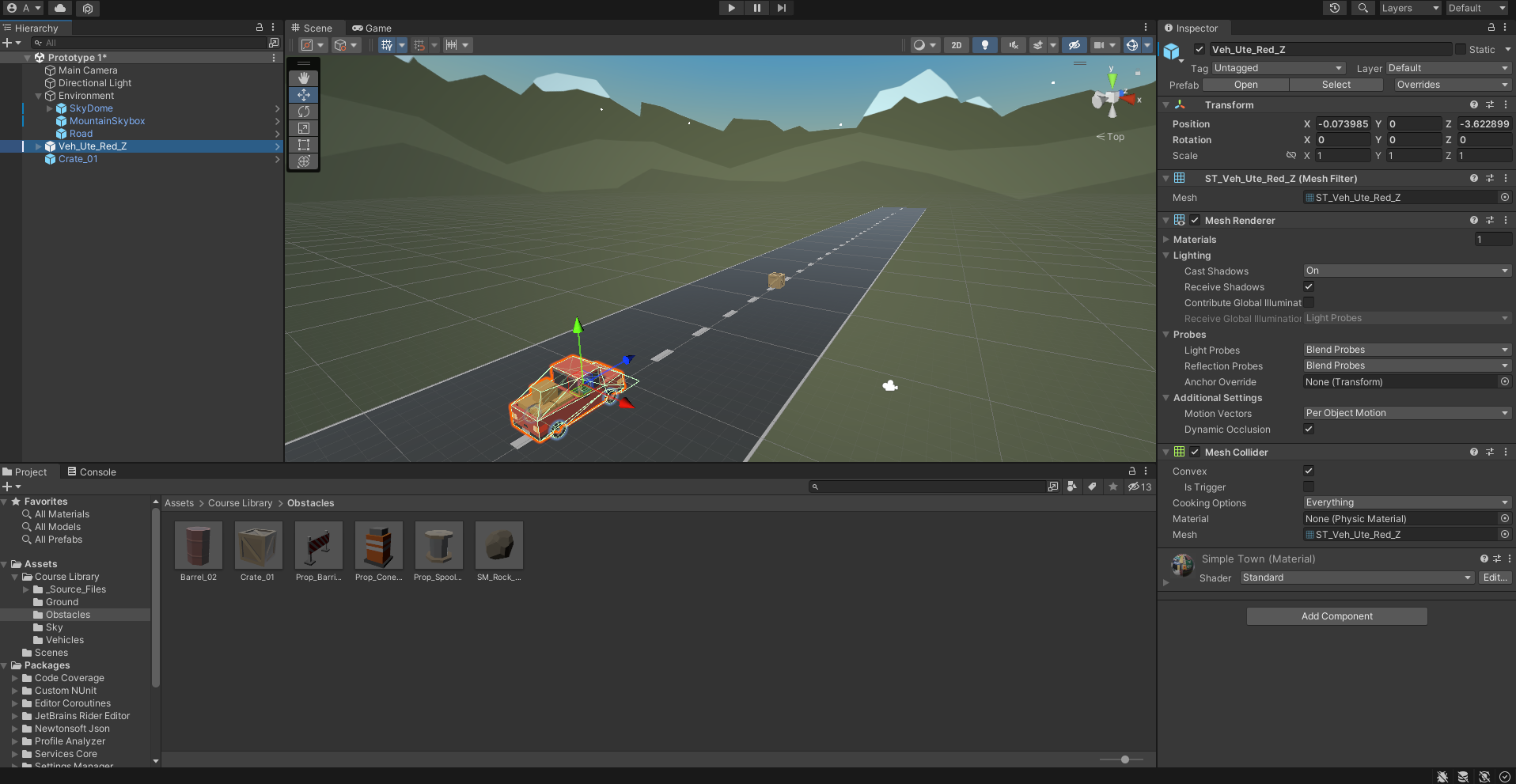The width and height of the screenshot is (1516, 784).
Task: Click the prefab Open button
Action: click(1245, 85)
